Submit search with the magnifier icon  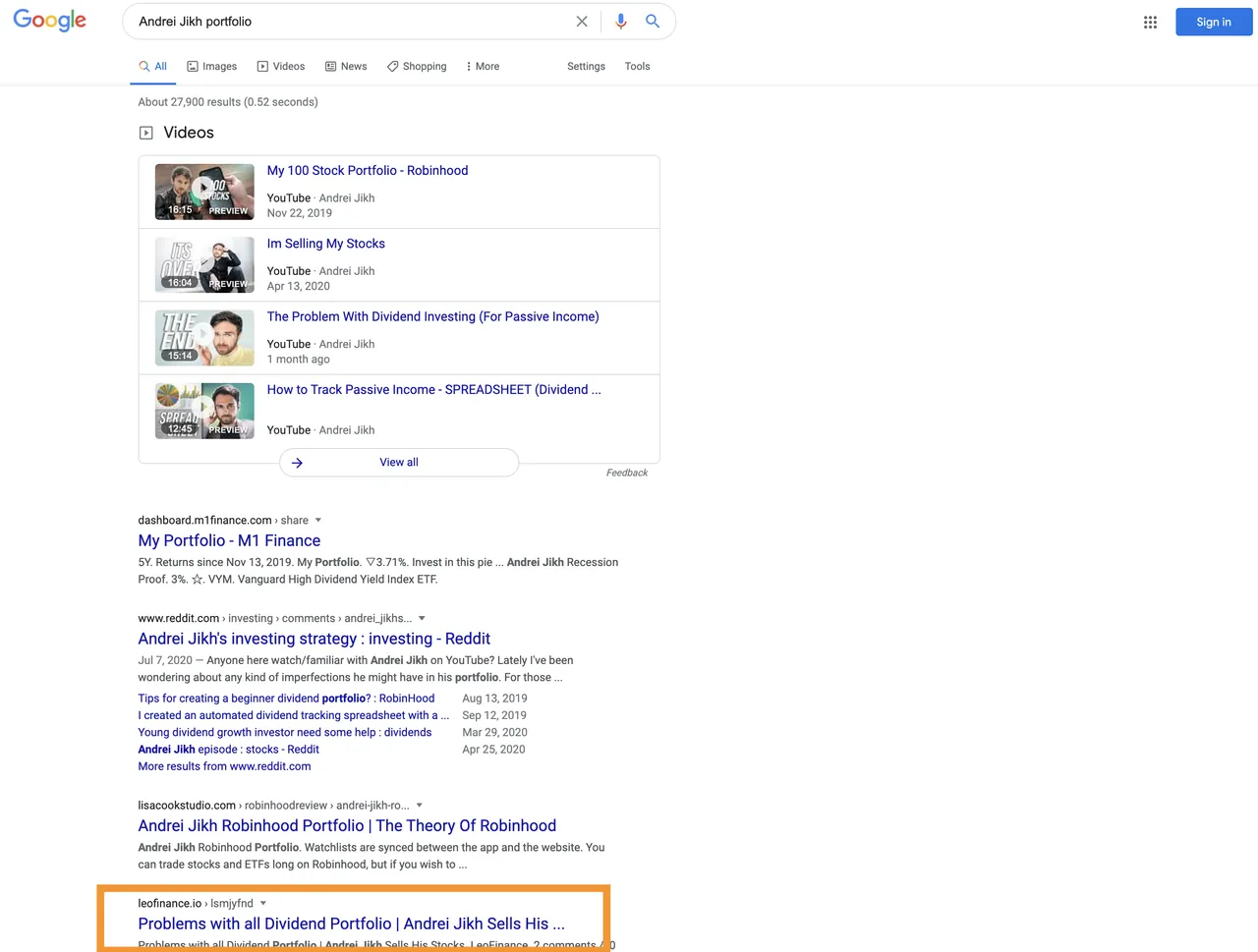click(653, 21)
